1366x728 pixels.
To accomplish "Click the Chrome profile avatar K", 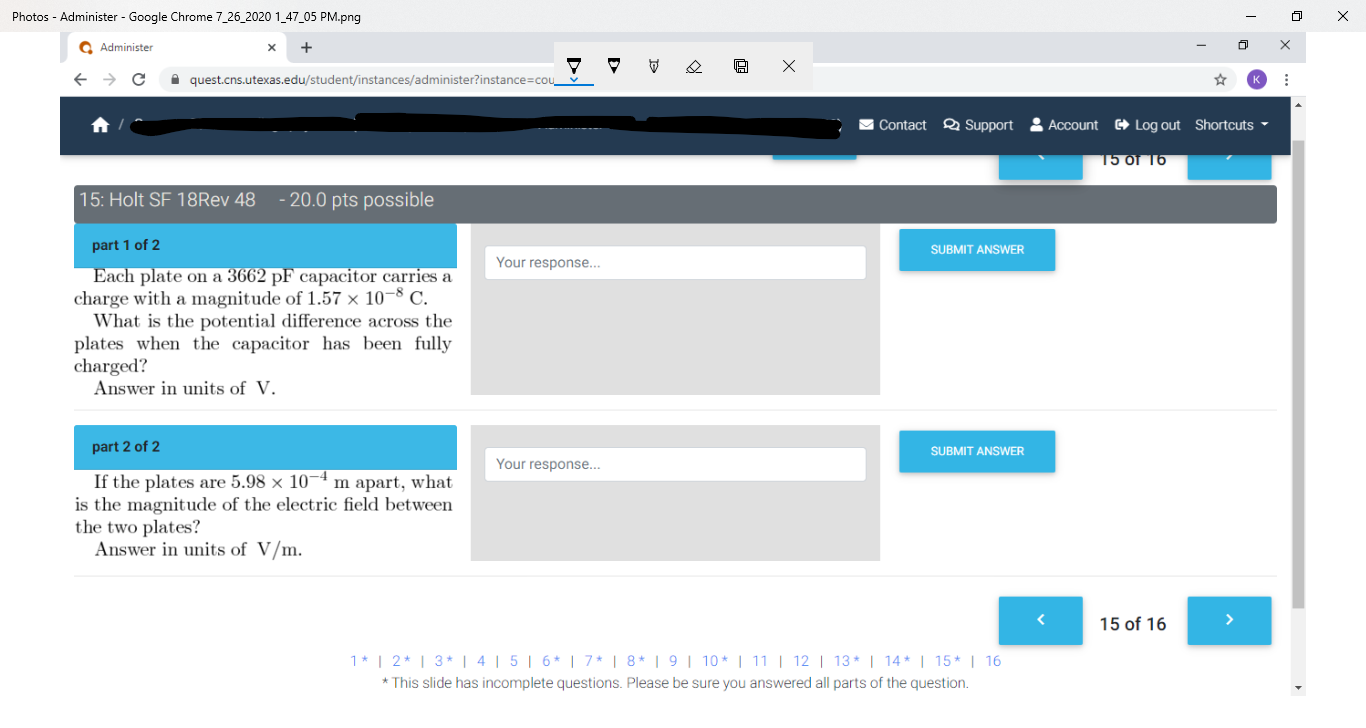I will (x=1257, y=79).
